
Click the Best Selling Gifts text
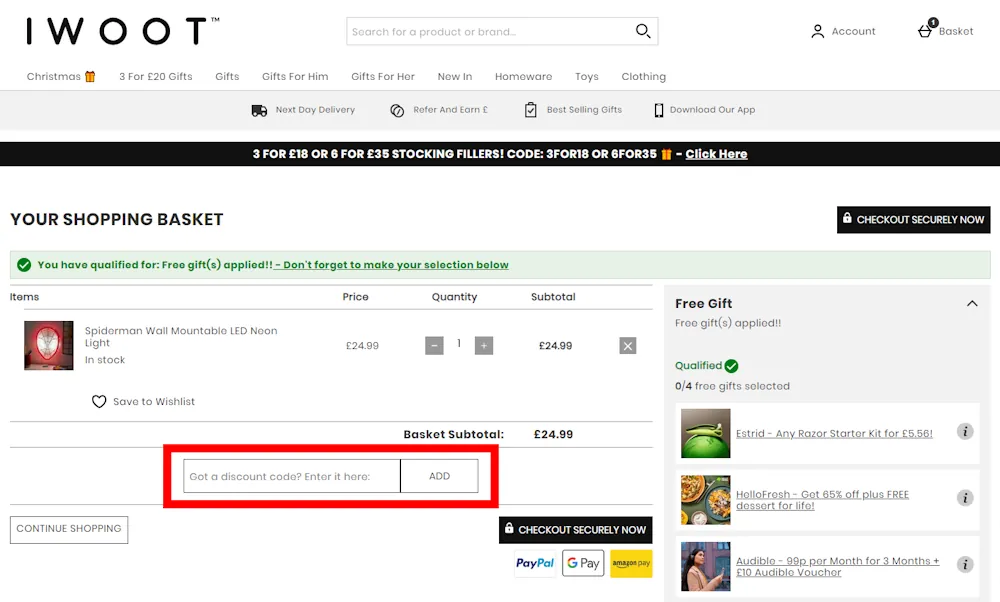[x=584, y=110]
